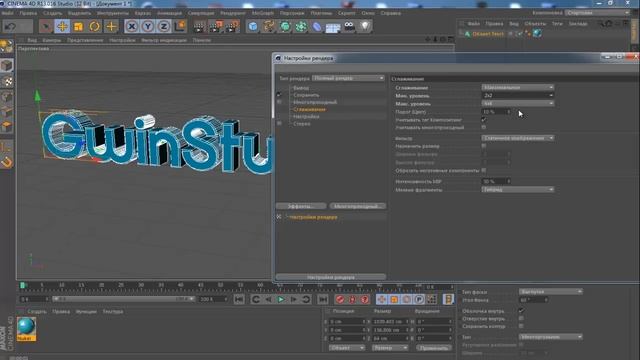The height and width of the screenshot is (360, 640).
Task: Click the Apply button in coordinates
Action: pos(434,348)
